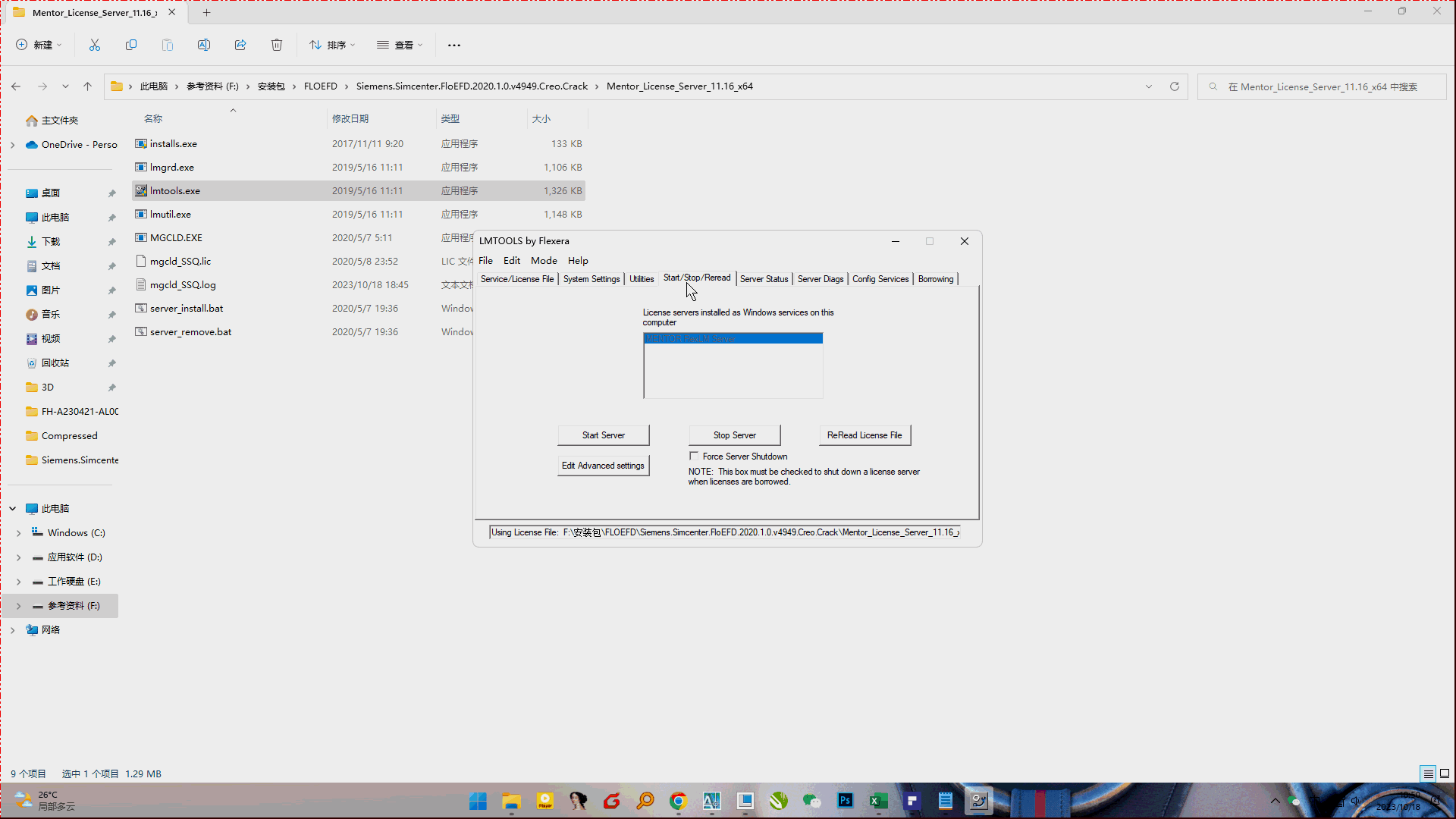Click the magnifier search app in taskbar
This screenshot has height=819, width=1456.
[x=645, y=801]
